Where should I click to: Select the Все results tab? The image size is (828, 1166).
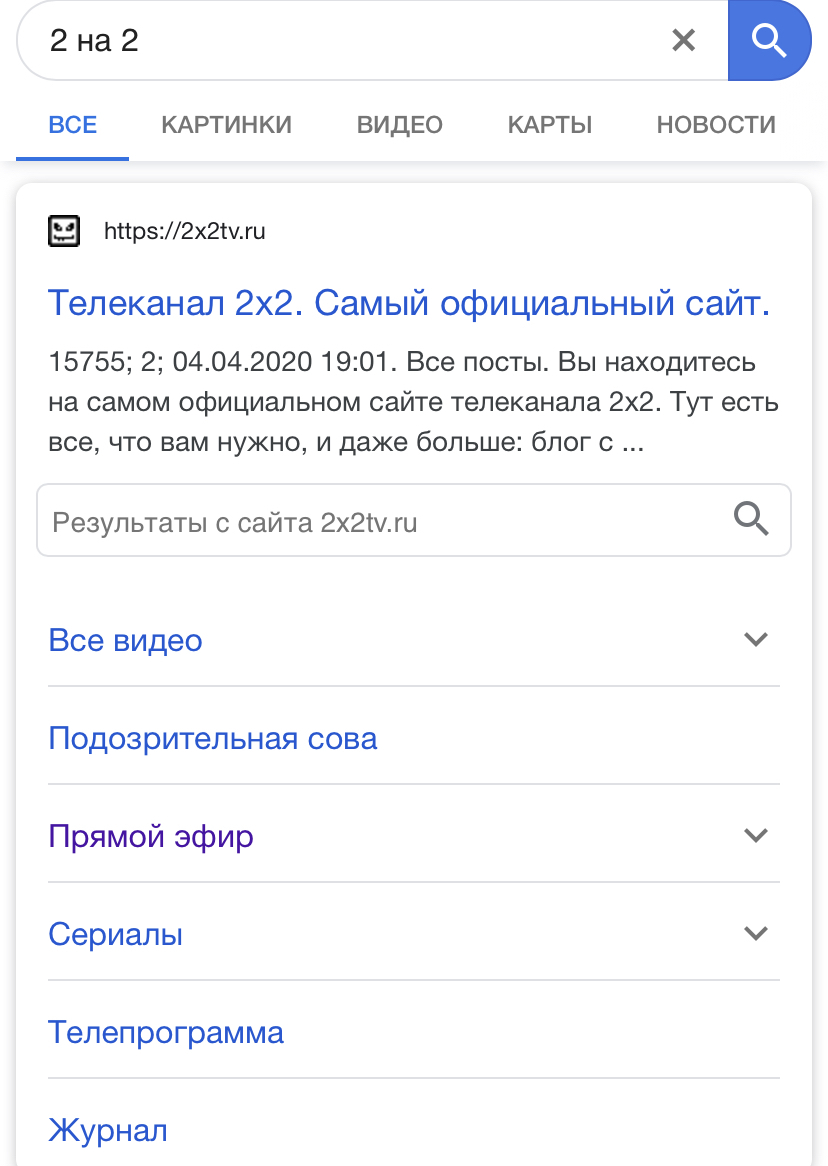coord(73,125)
